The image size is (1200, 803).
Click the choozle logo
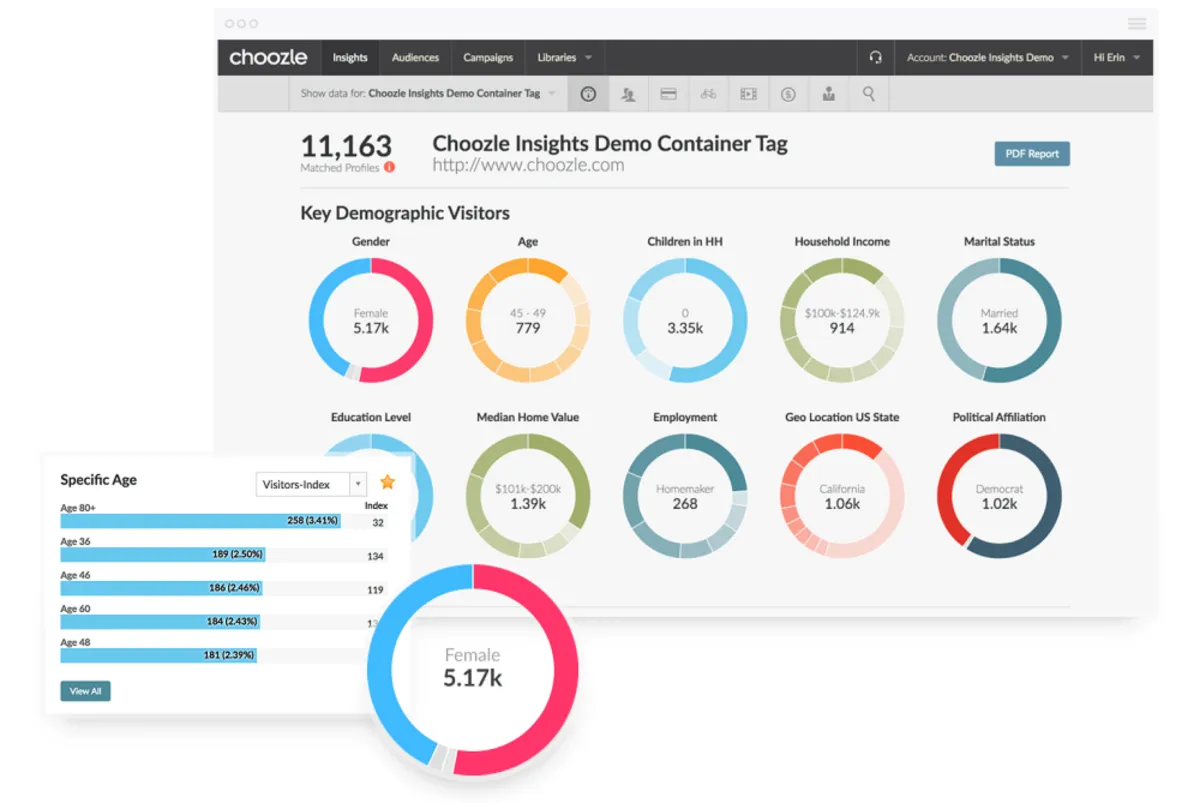point(268,57)
